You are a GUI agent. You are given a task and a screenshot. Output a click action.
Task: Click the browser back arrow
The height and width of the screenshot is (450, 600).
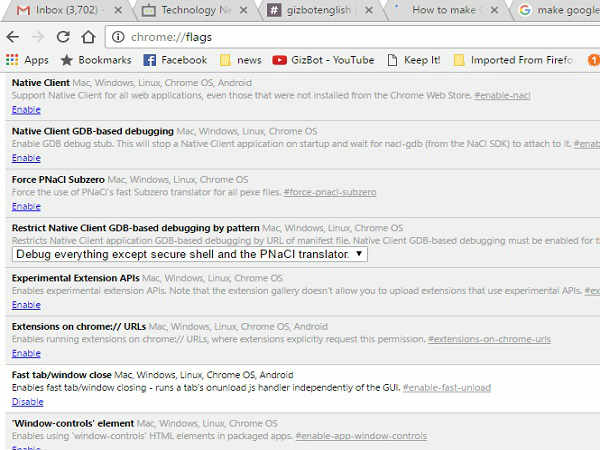coord(12,37)
